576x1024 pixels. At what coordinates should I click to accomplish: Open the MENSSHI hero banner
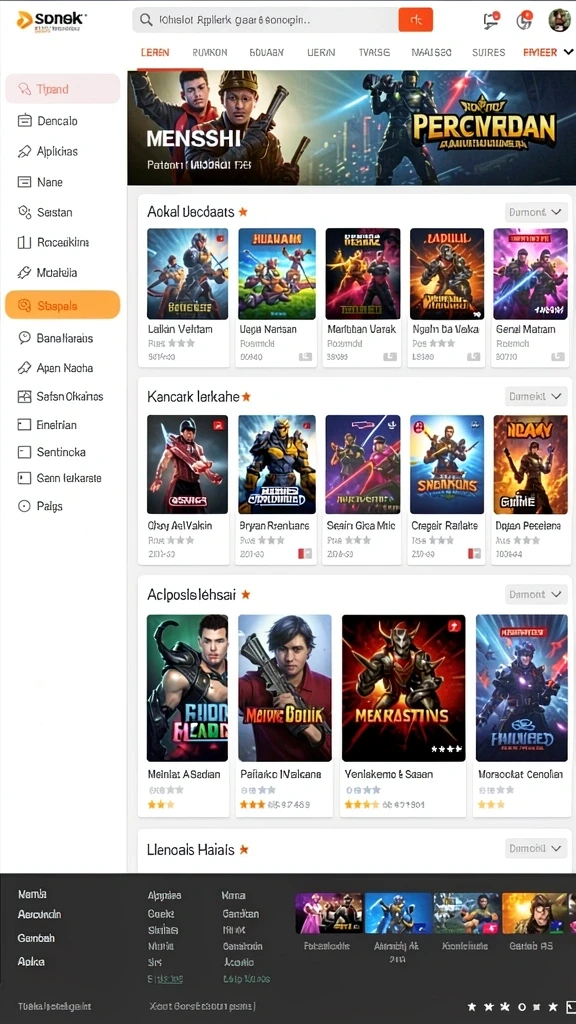(352, 127)
